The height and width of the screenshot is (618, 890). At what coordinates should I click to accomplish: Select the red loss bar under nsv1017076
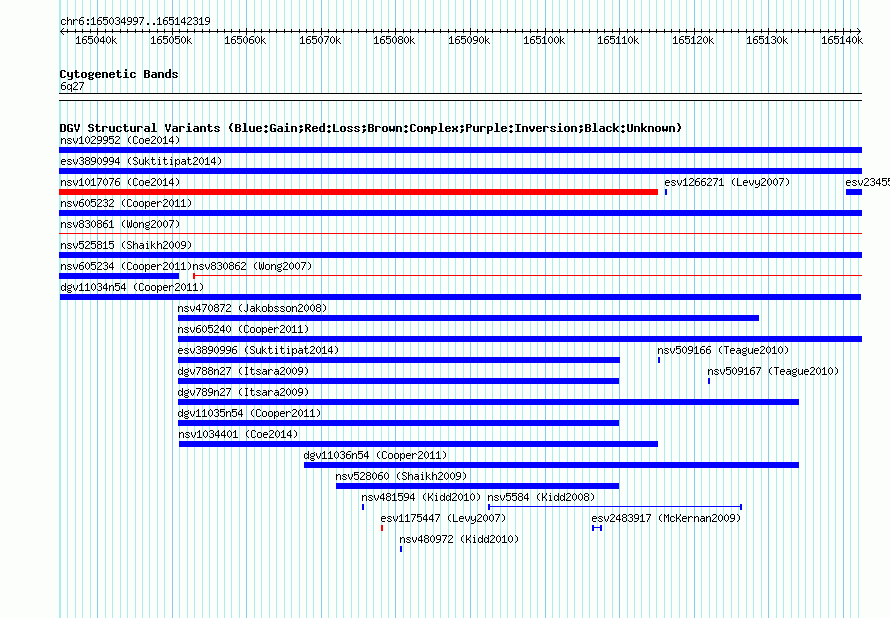tap(359, 192)
